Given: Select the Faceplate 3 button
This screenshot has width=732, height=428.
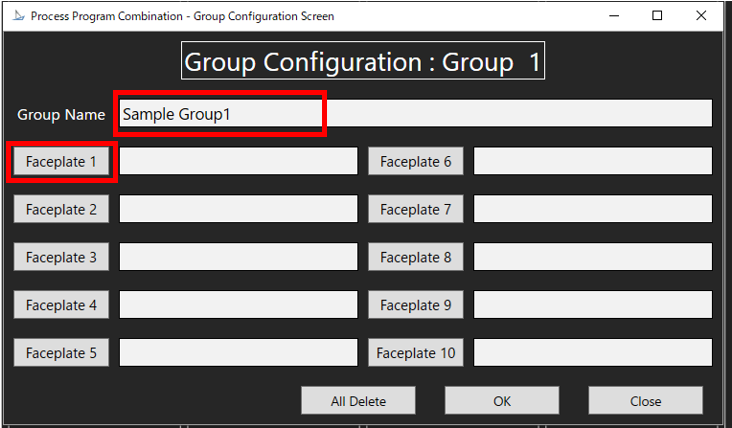Looking at the screenshot, I should [61, 257].
